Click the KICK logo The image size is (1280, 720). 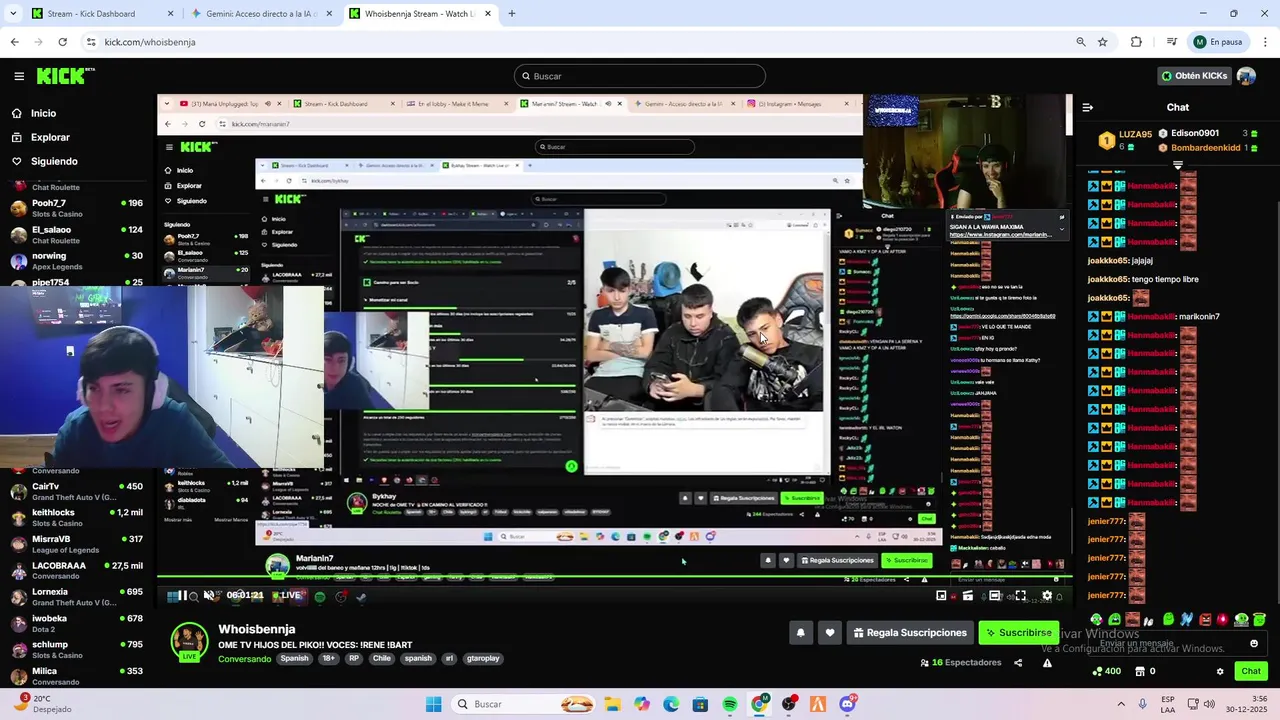click(65, 76)
